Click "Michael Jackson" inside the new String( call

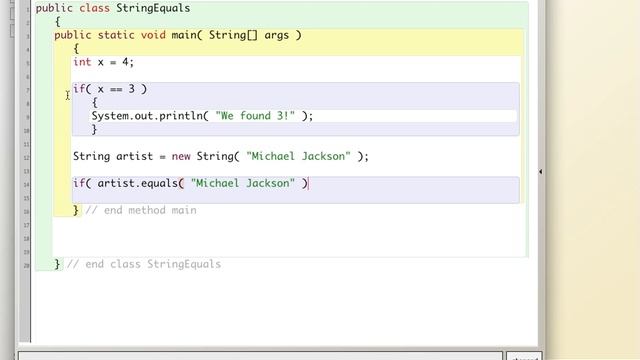click(x=298, y=156)
